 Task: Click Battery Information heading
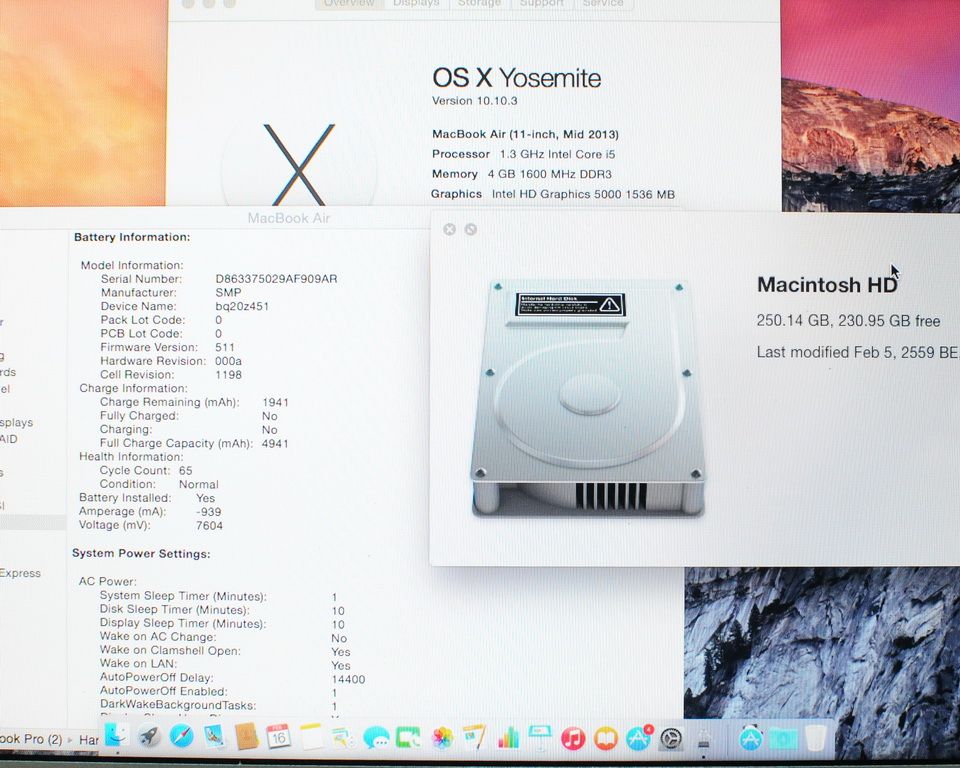132,237
